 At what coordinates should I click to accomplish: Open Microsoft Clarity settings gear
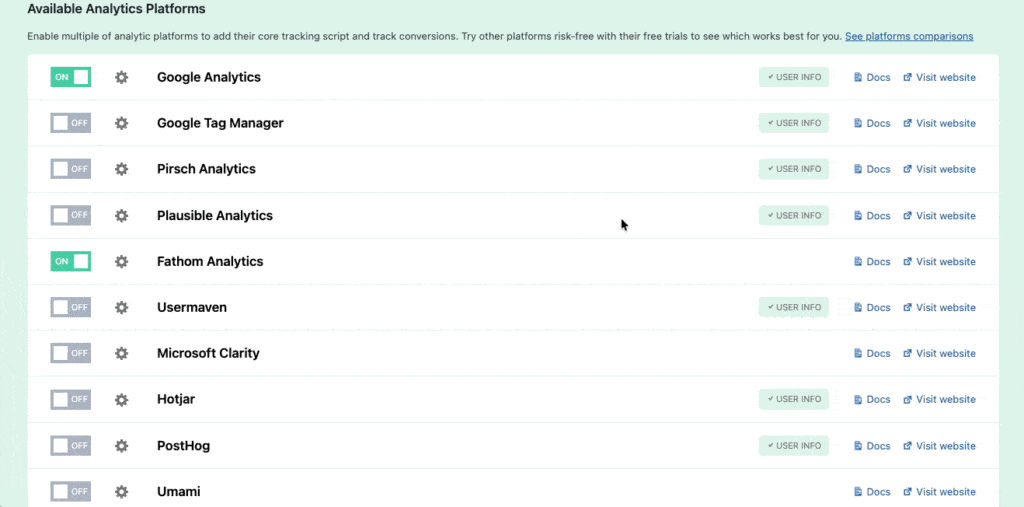coord(121,353)
